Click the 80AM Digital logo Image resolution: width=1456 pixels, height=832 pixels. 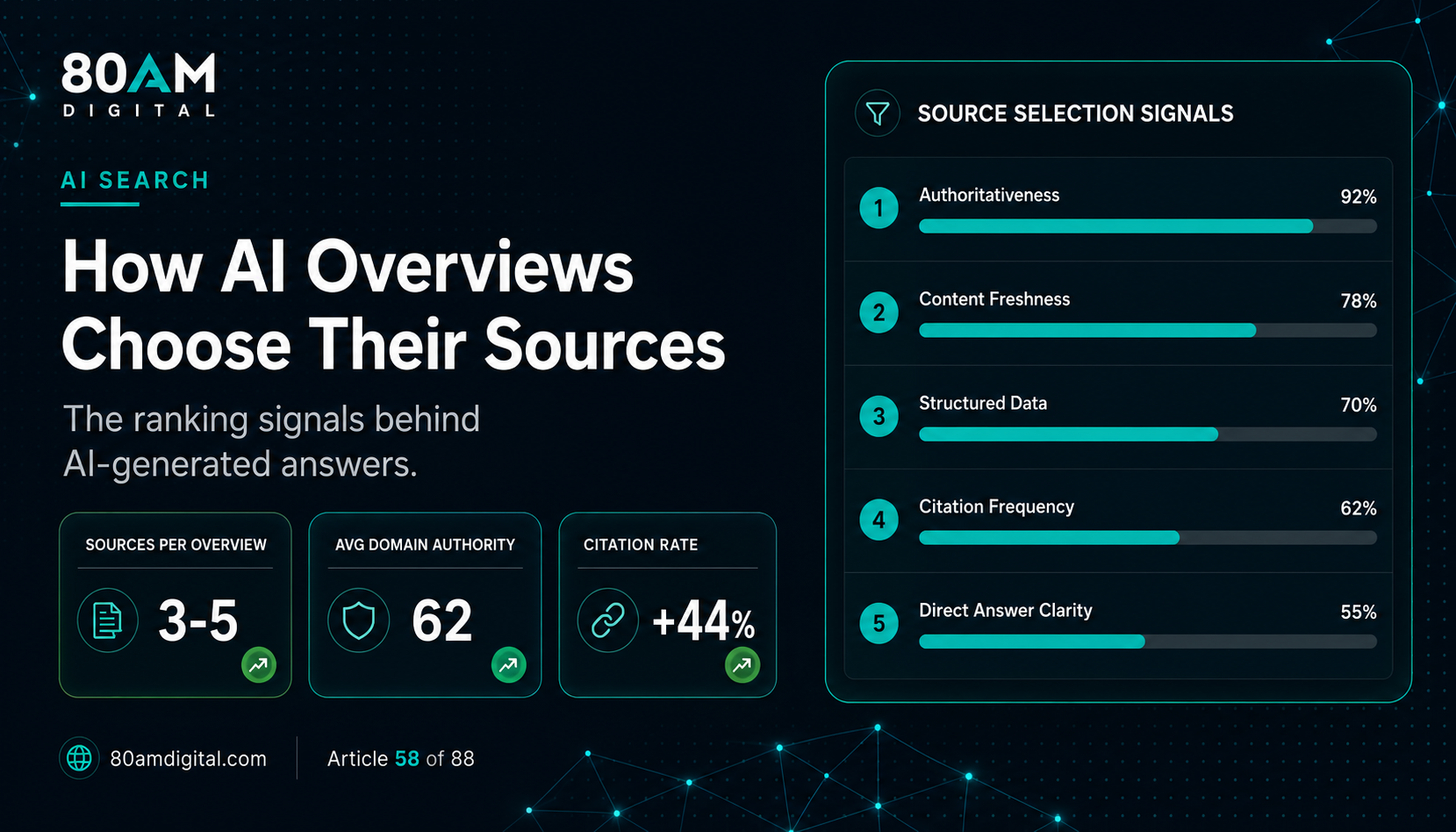pyautogui.click(x=139, y=85)
